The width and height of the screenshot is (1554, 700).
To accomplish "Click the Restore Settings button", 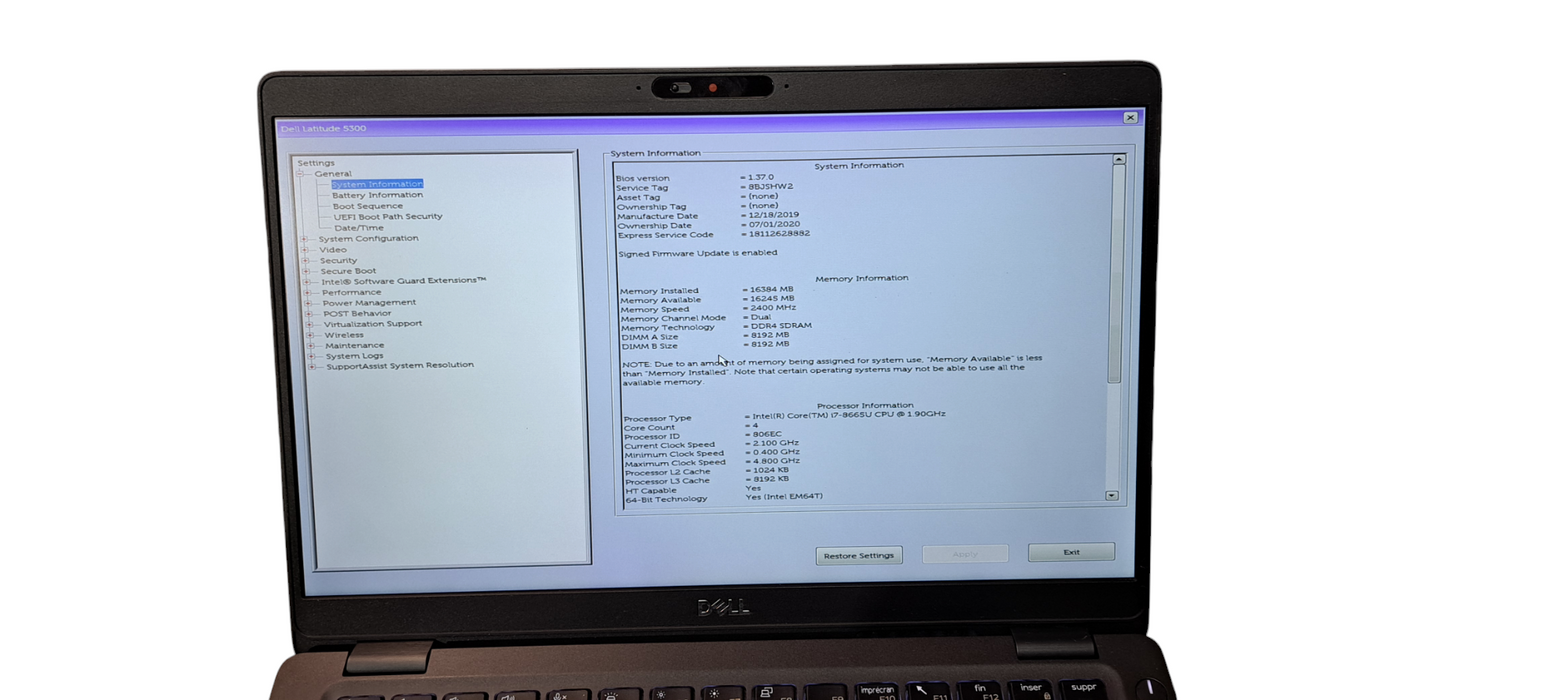I will click(858, 556).
